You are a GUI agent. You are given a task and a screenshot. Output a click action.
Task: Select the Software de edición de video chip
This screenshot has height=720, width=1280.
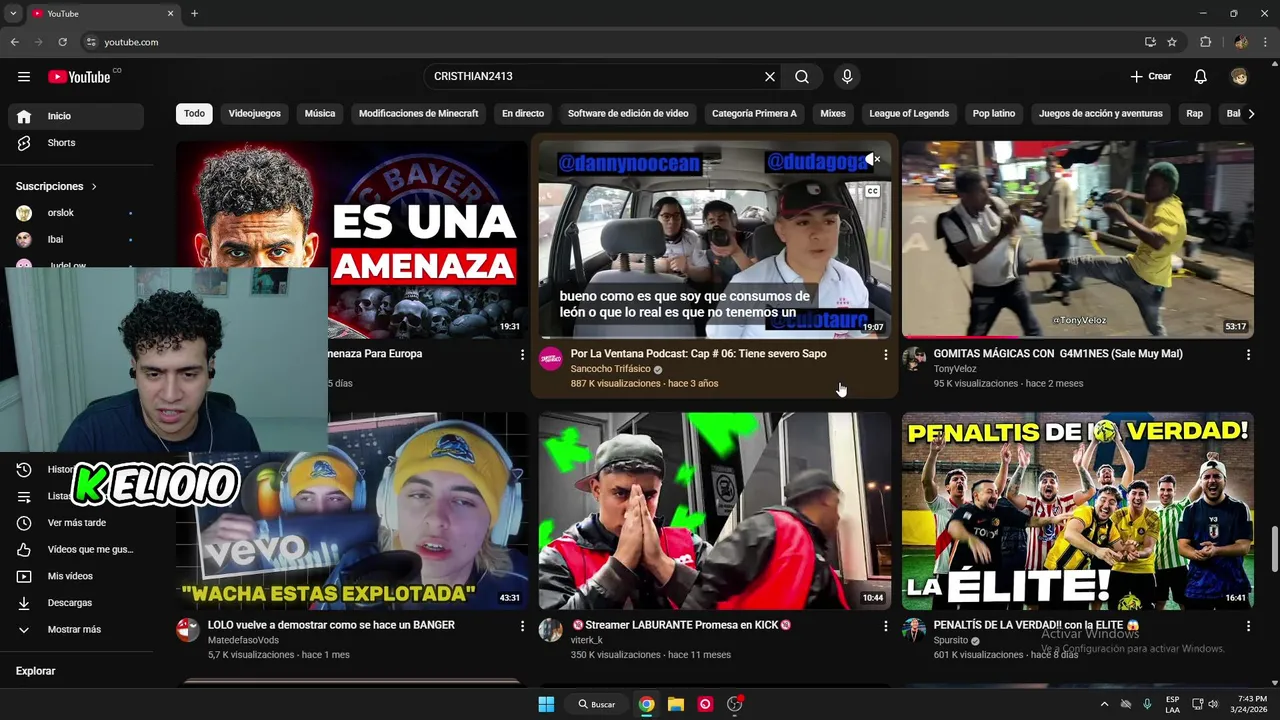(x=628, y=114)
